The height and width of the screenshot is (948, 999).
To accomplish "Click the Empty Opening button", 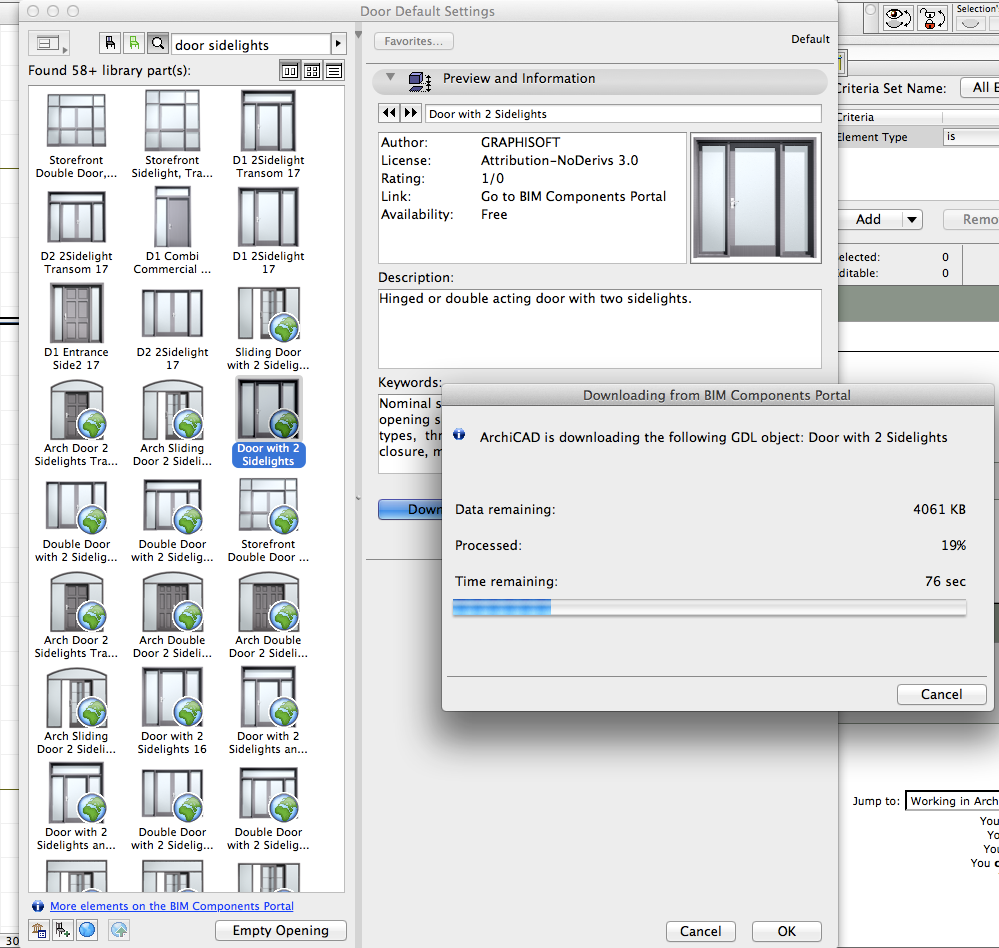I will click(280, 930).
